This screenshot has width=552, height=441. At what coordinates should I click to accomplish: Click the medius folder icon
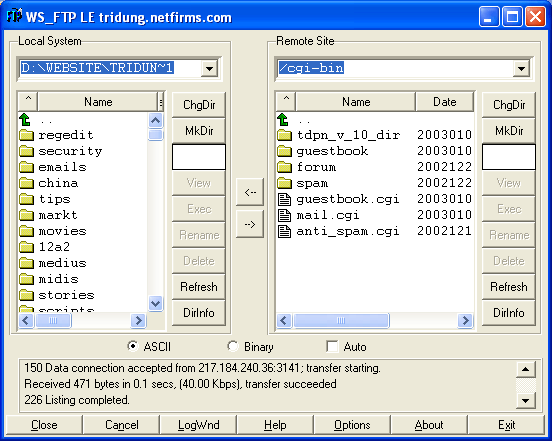[x=26, y=263]
